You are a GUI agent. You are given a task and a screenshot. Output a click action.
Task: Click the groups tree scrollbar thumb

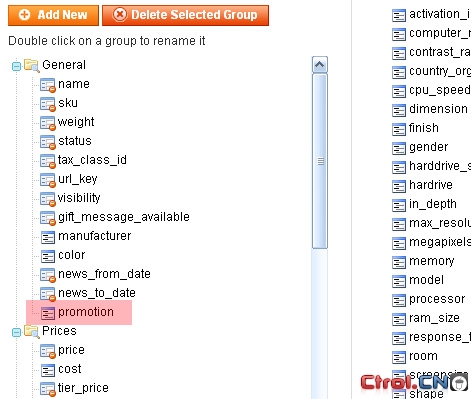320,161
